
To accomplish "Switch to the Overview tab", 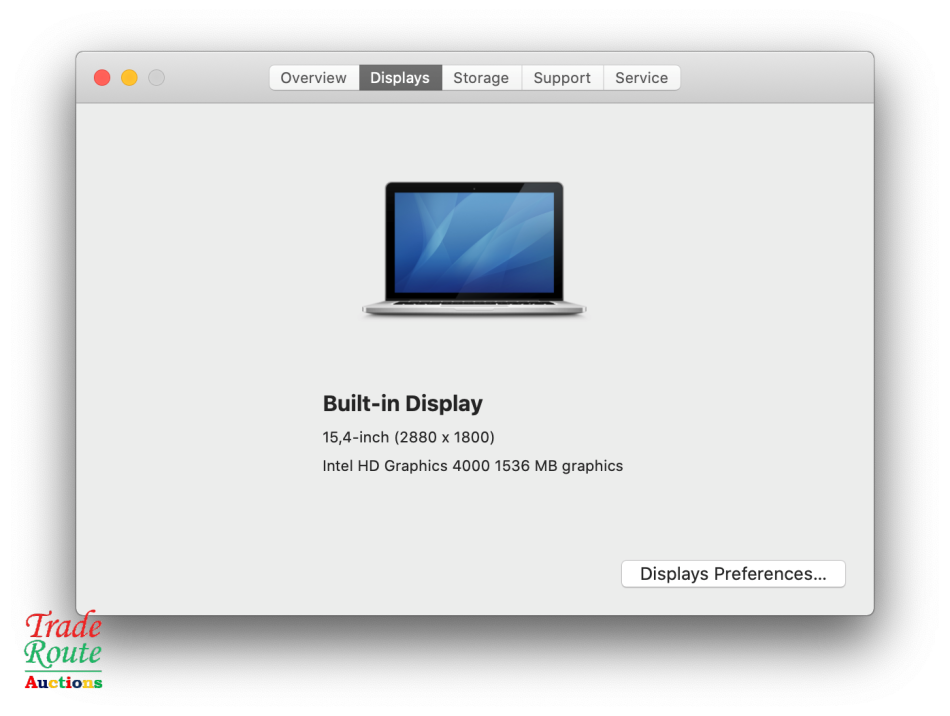I will (x=313, y=77).
